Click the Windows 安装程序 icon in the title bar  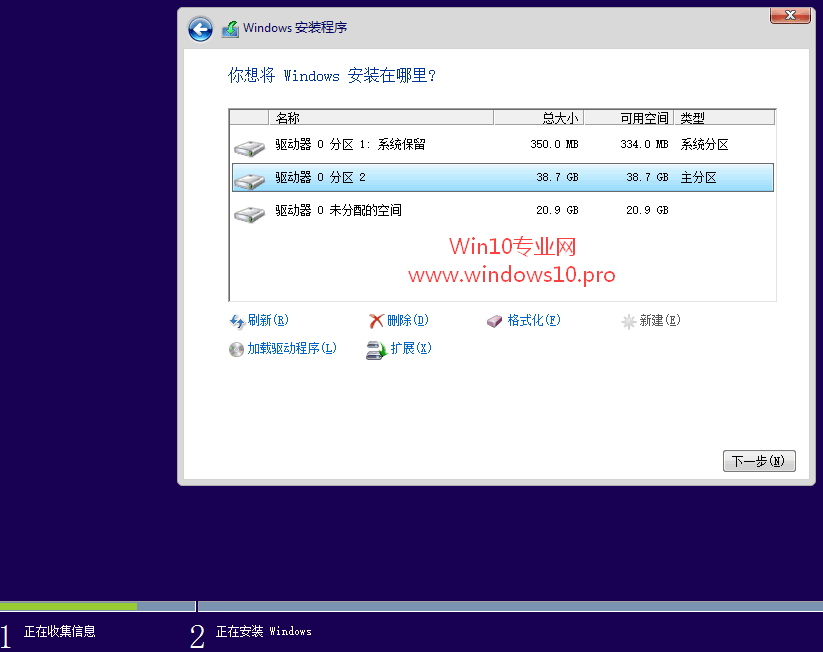click(230, 28)
